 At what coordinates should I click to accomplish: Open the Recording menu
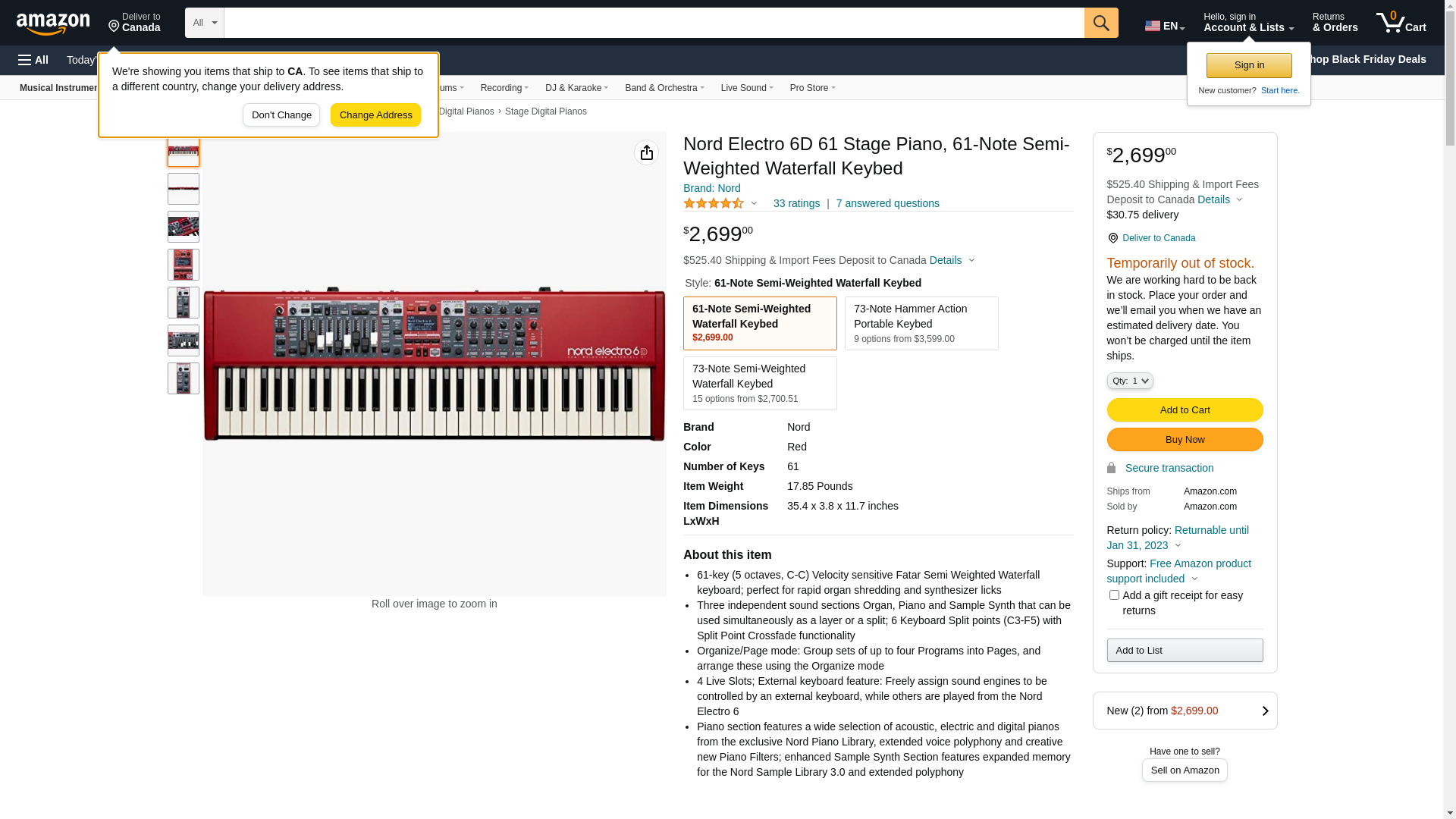[504, 88]
